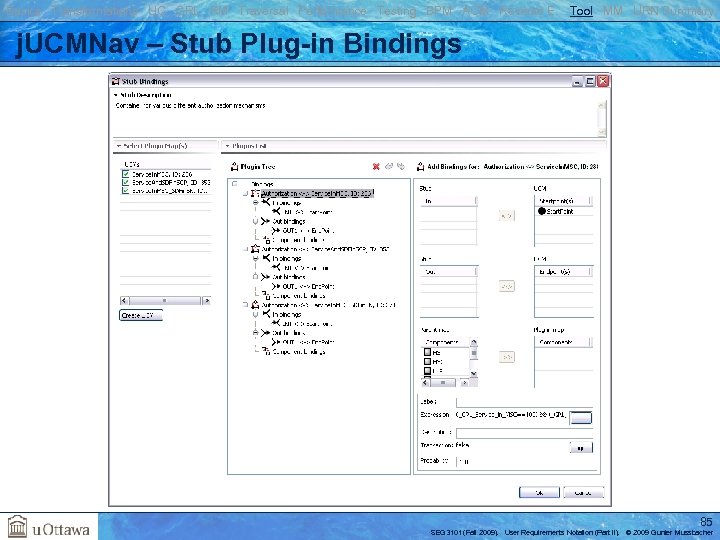Image resolution: width=720 pixels, height=540 pixels.
Task: Click Component Bindings icon under second Authorization
Action: click(x=266, y=295)
